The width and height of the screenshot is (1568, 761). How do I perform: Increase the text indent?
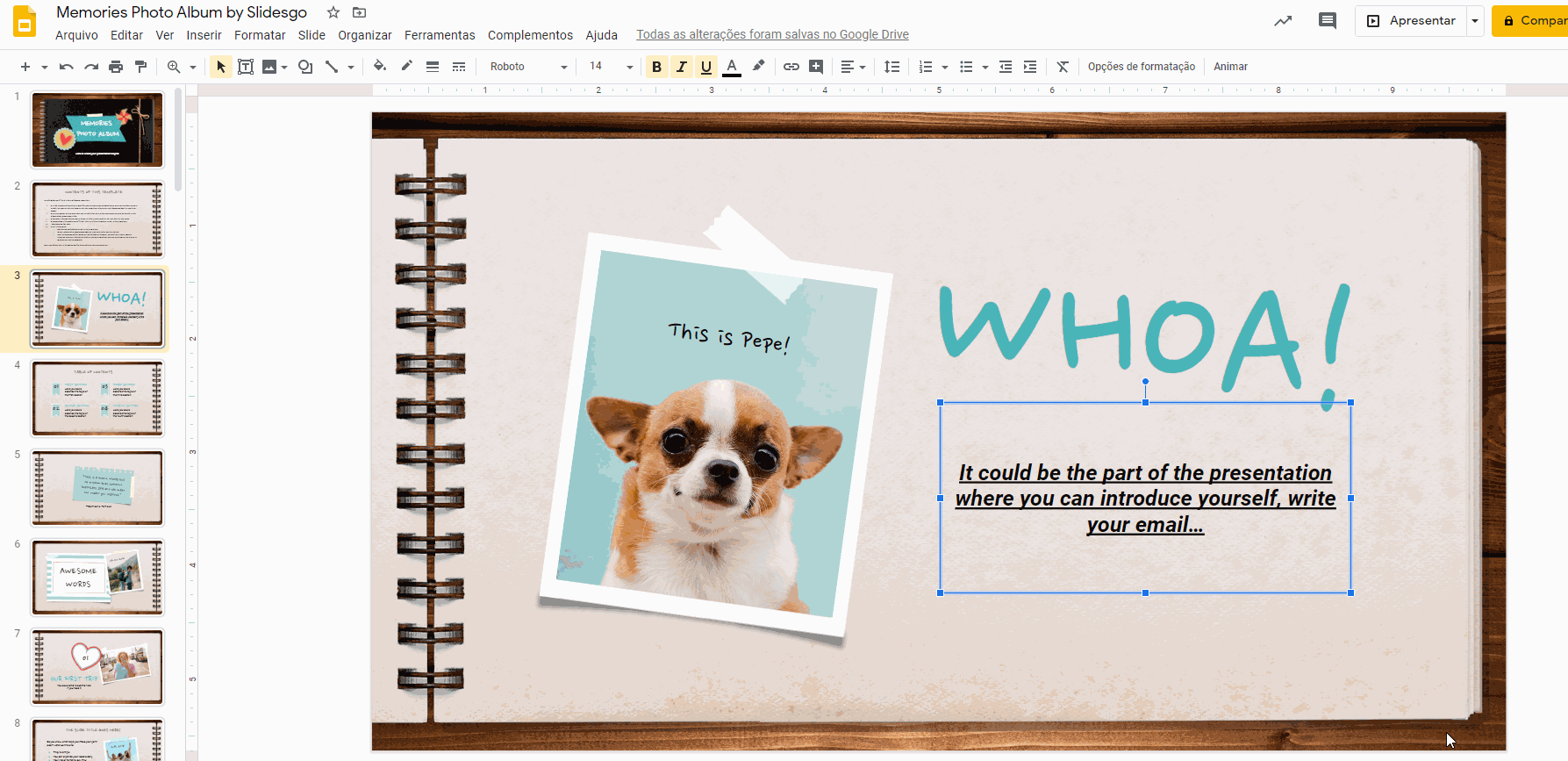coord(1030,67)
